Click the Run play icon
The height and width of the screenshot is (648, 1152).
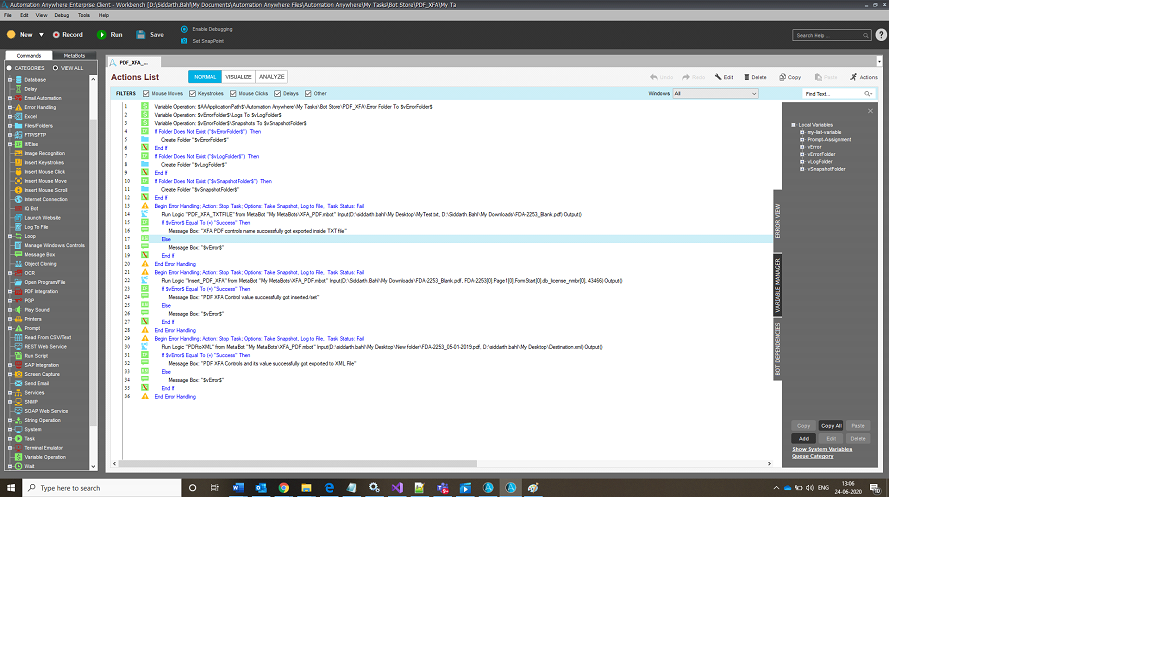[x=101, y=35]
